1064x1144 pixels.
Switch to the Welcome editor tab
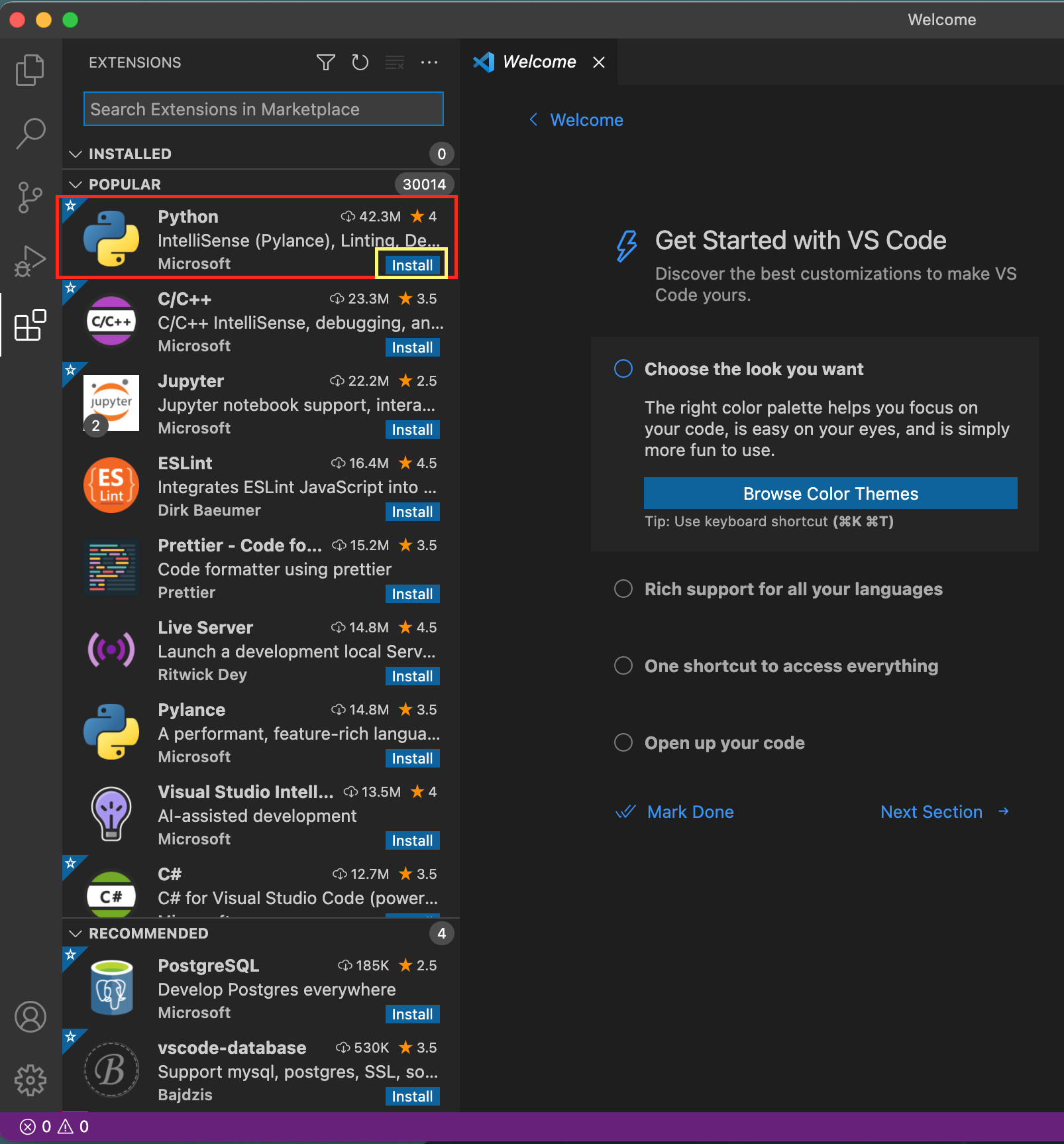[539, 62]
